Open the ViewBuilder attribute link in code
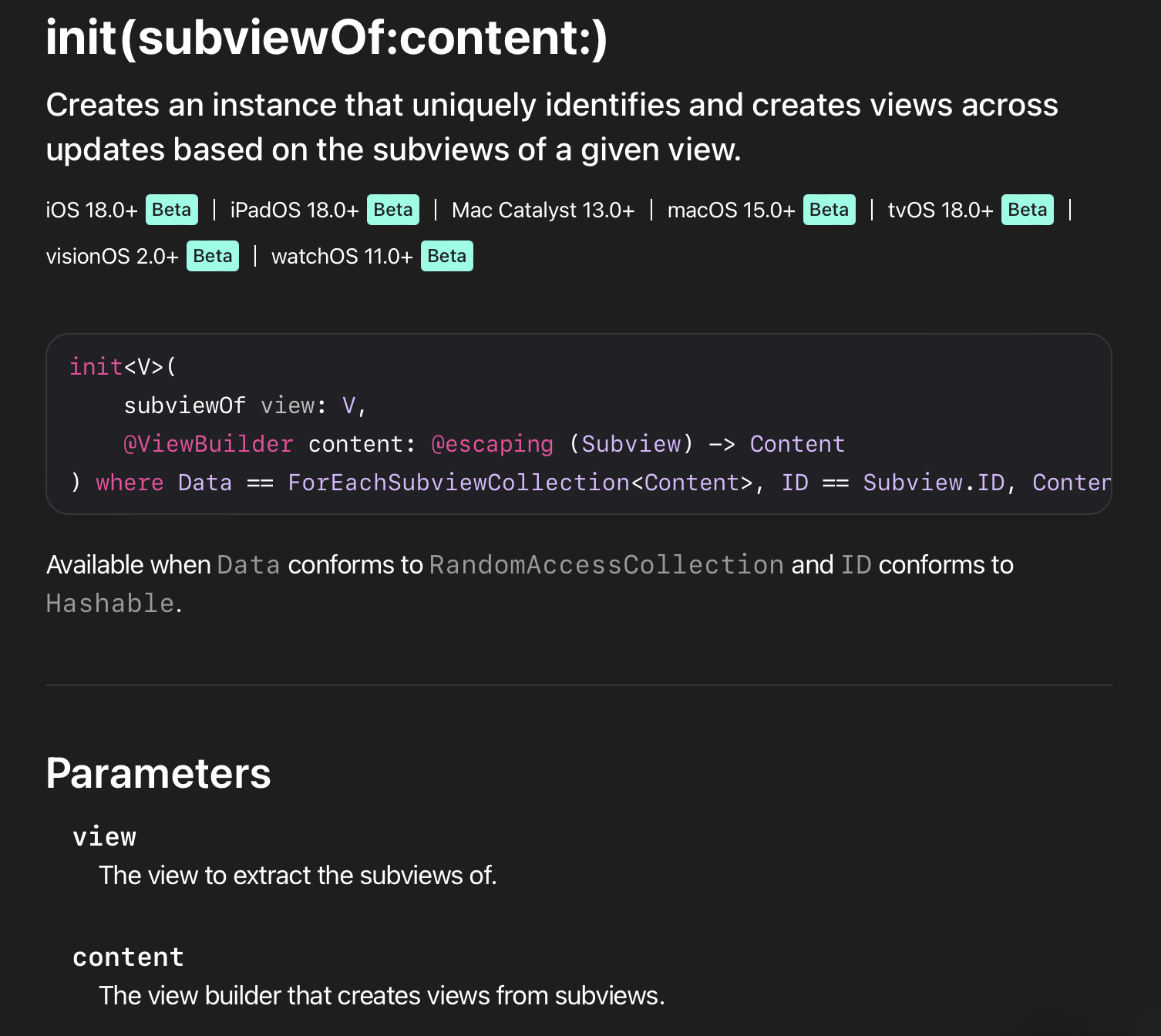Viewport: 1161px width, 1036px height. (x=208, y=444)
